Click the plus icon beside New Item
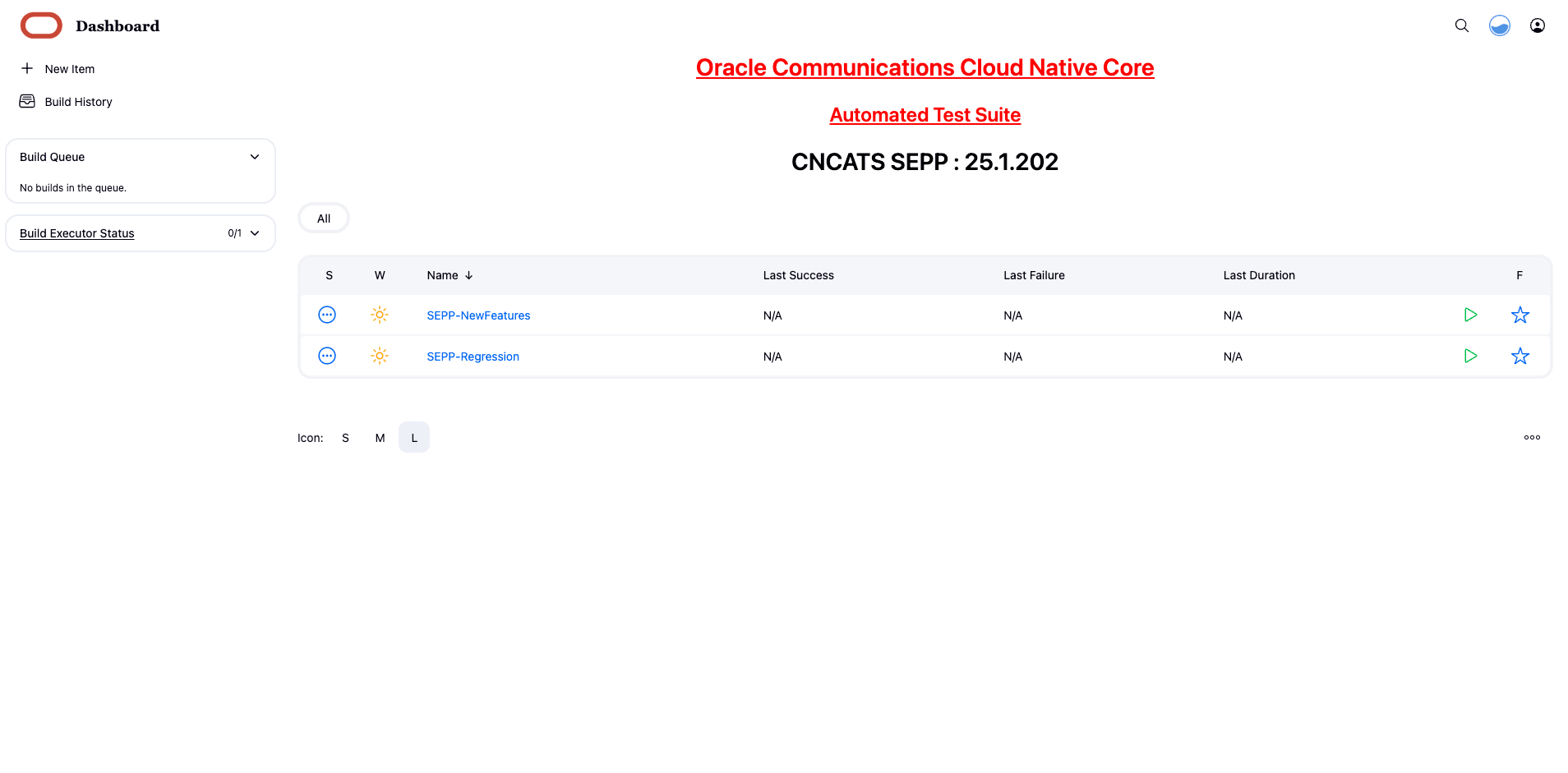This screenshot has height=773, width=1568. (x=27, y=68)
